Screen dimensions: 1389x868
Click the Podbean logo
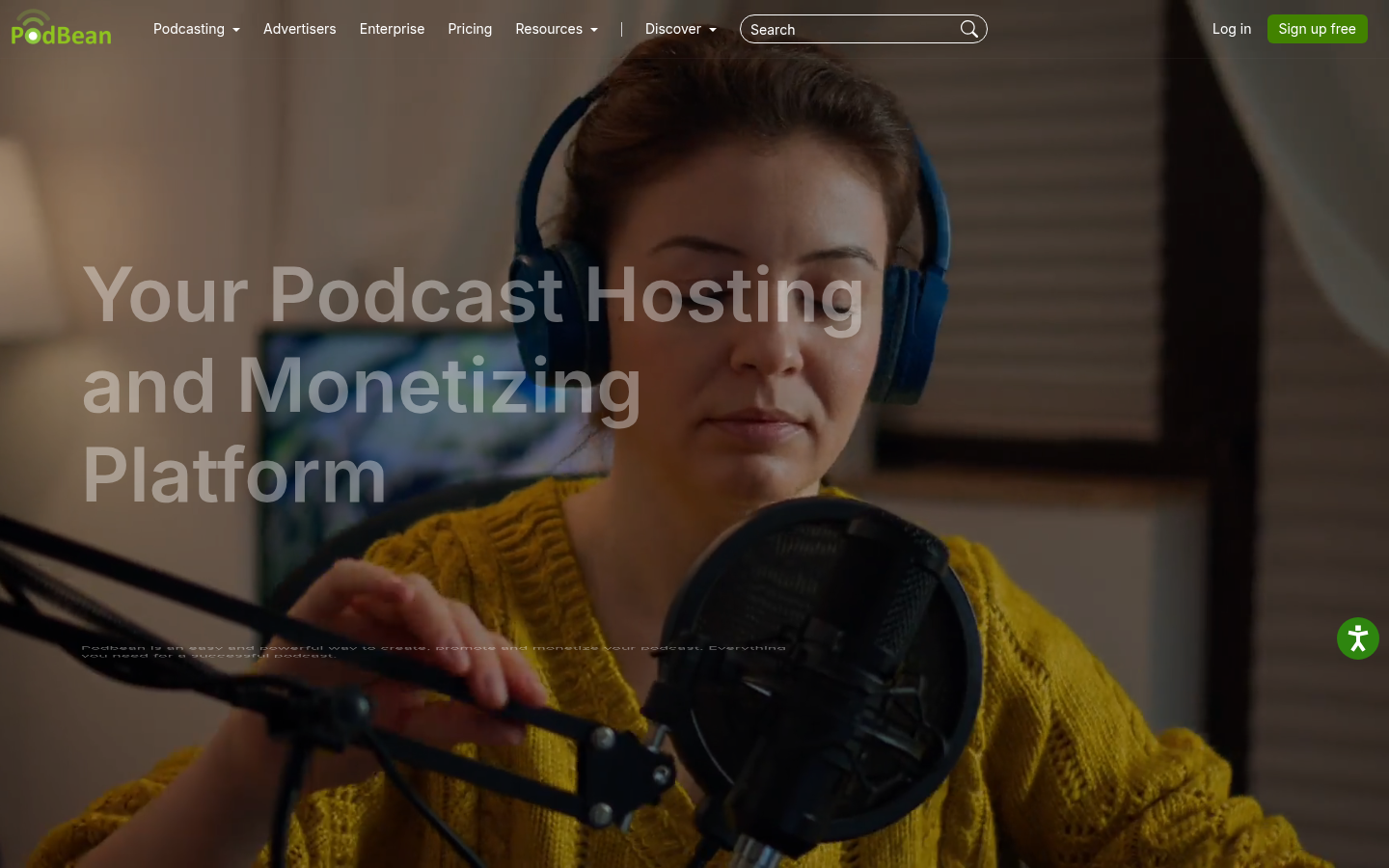[61, 28]
